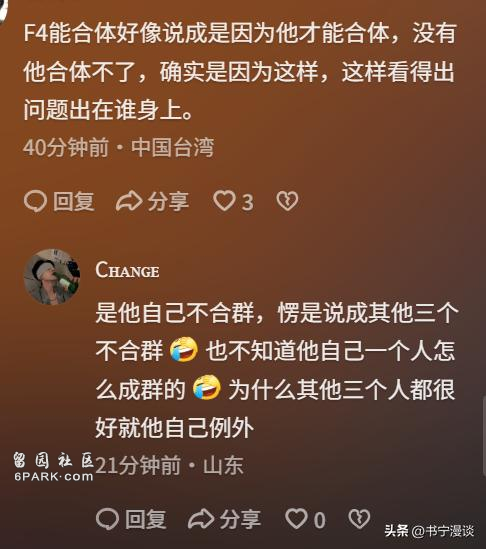
Task: Tap 回复 label under first comment
Action: tap(74, 202)
